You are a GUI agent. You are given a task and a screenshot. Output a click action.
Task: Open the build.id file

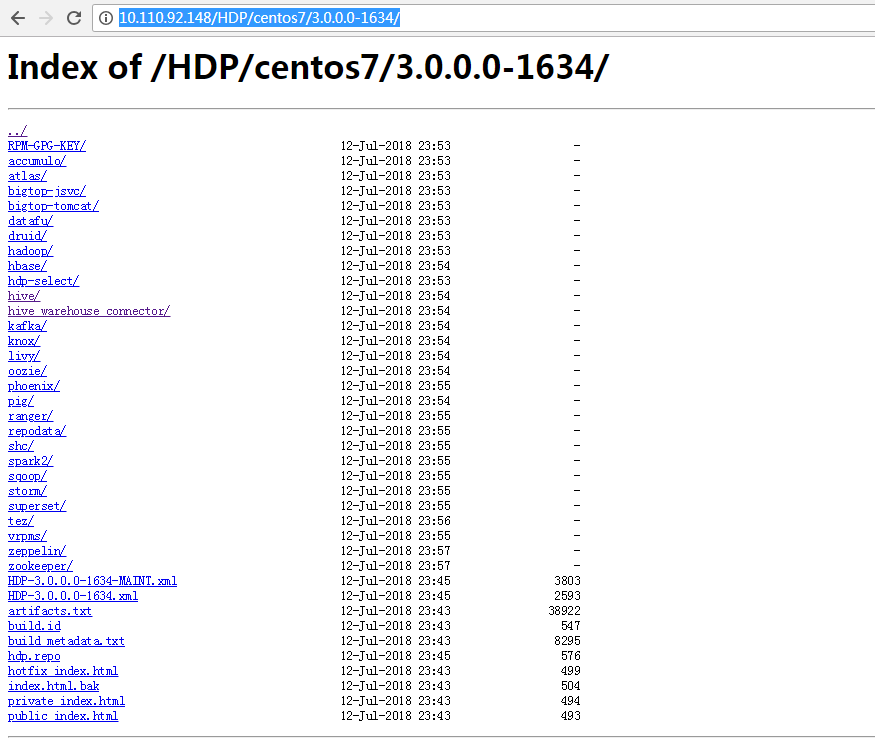(x=35, y=627)
